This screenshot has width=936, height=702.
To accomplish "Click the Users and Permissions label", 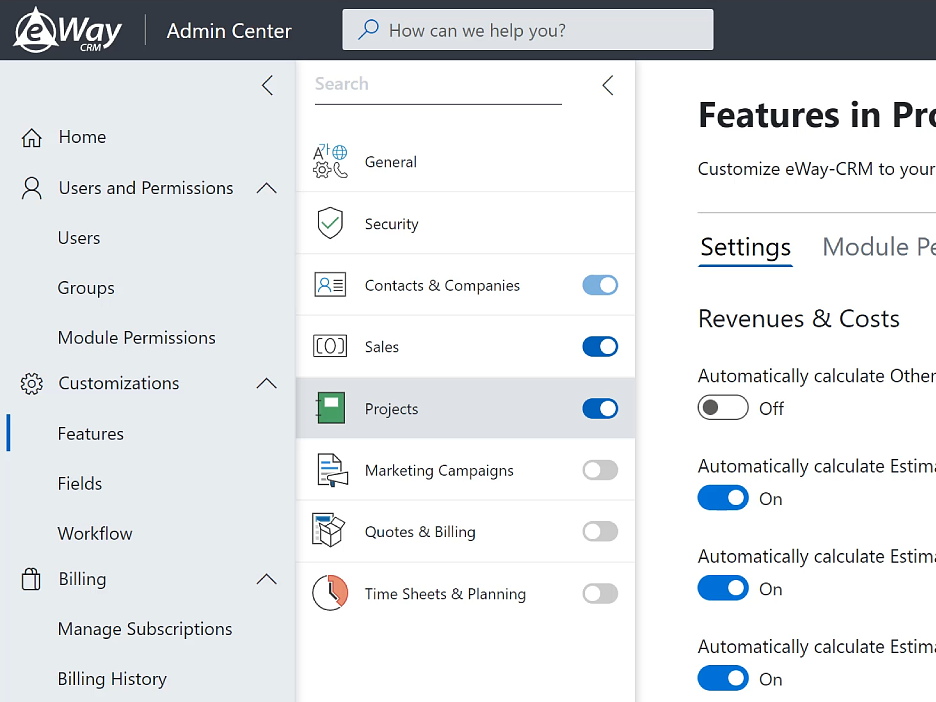I will [146, 188].
